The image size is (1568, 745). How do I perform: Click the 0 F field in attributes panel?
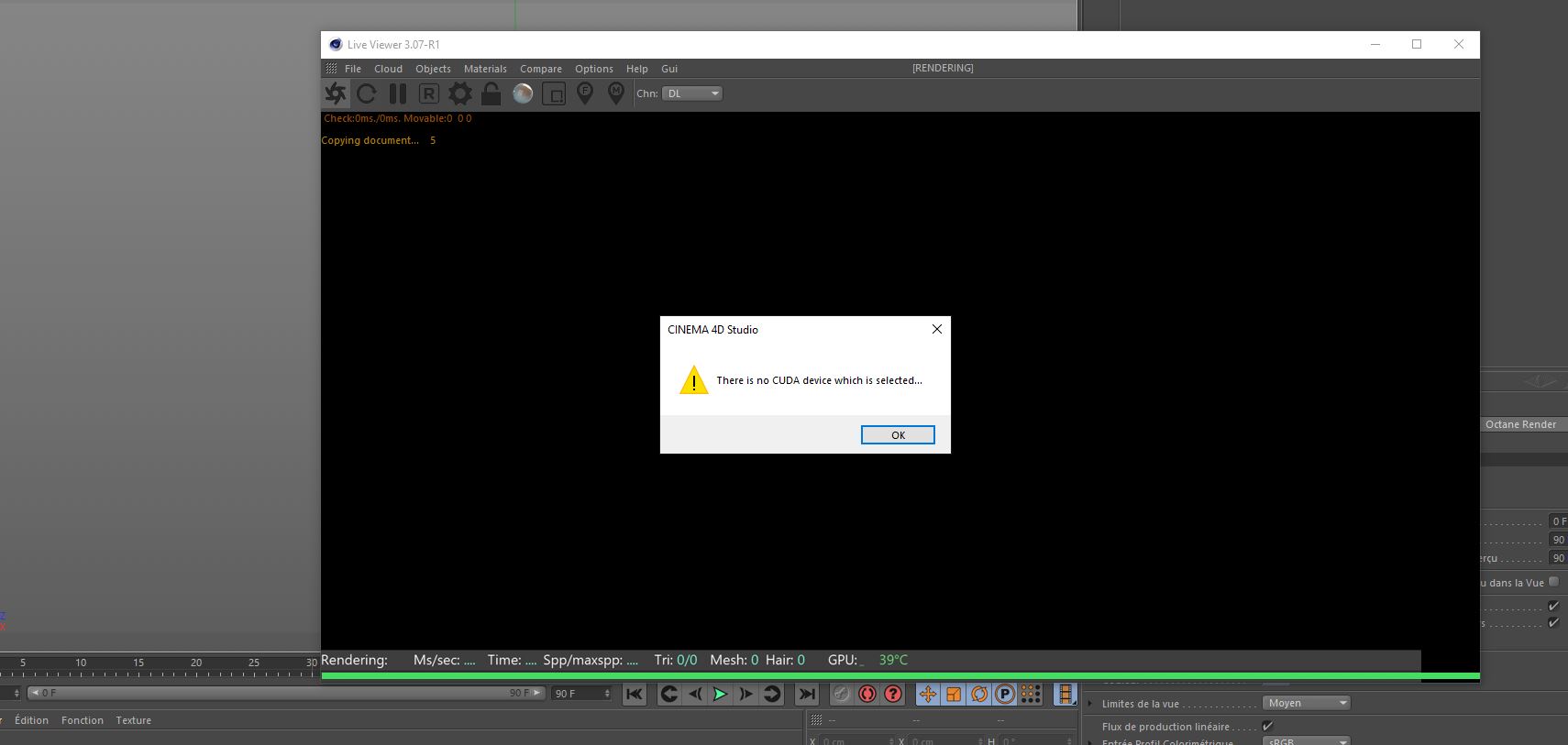point(1558,521)
